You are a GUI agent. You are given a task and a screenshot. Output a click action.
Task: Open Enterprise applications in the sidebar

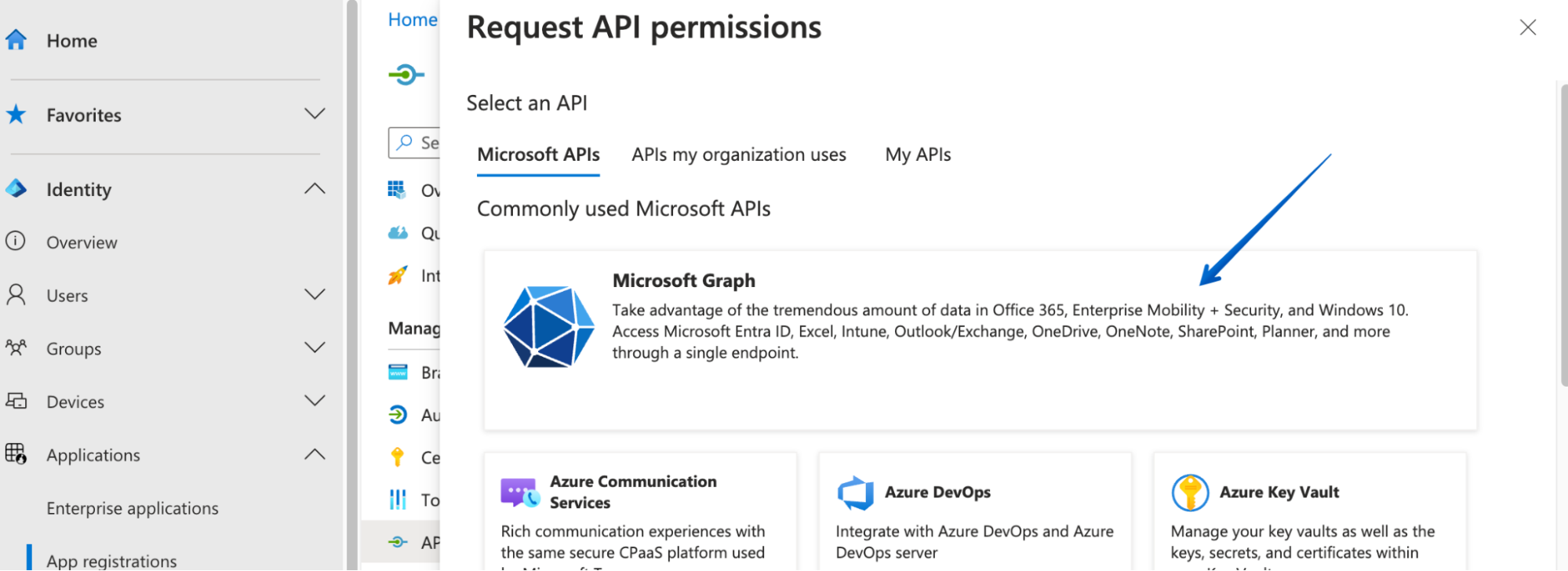133,508
